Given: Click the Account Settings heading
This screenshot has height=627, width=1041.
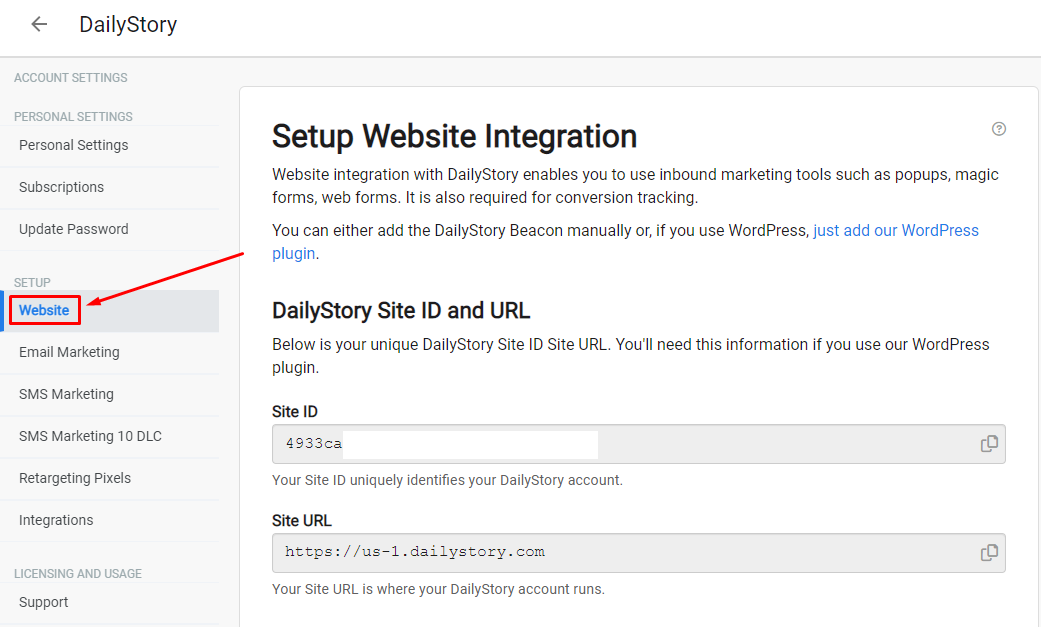Looking at the screenshot, I should [70, 78].
